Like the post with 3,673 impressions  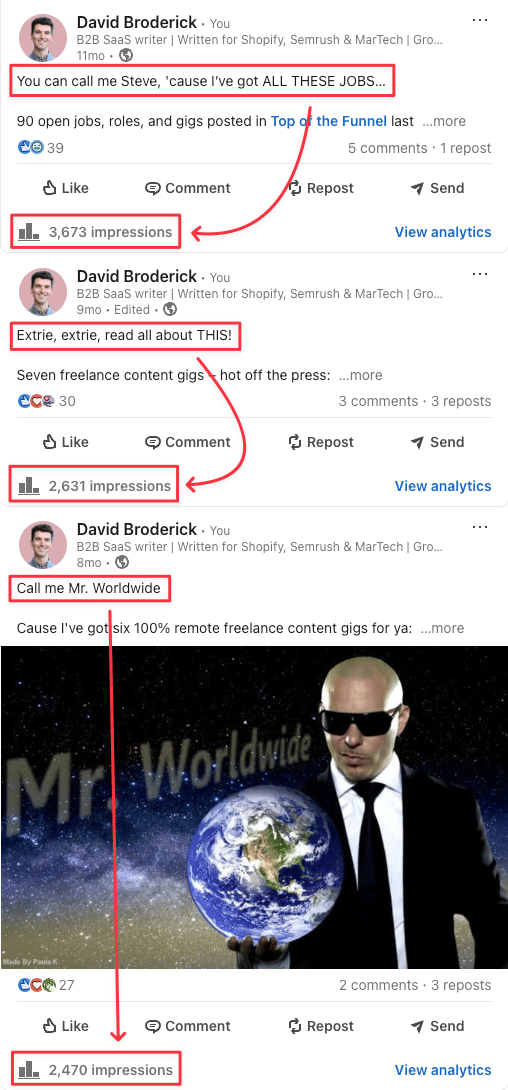pos(66,188)
